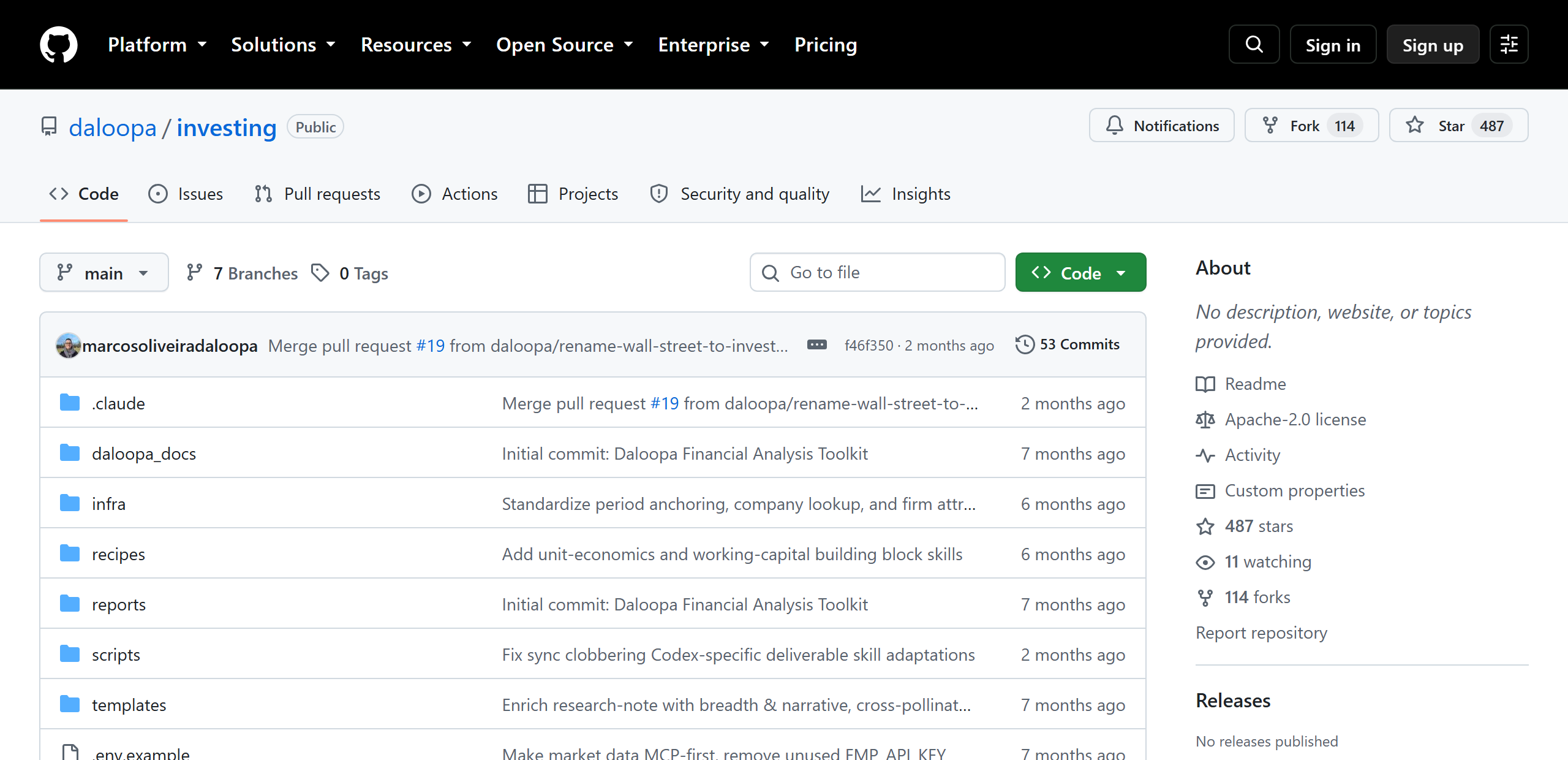Expand the Solutions menu

(x=283, y=44)
